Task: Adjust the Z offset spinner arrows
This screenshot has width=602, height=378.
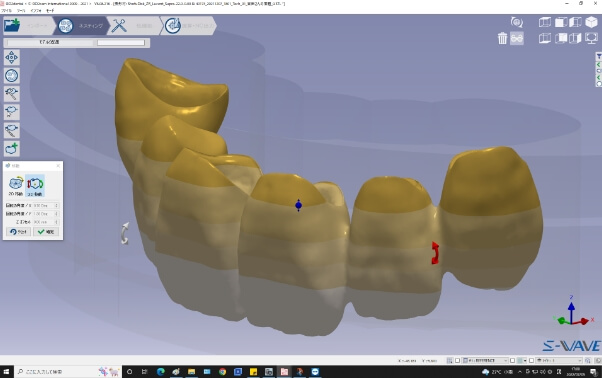Action: pyautogui.click(x=57, y=222)
